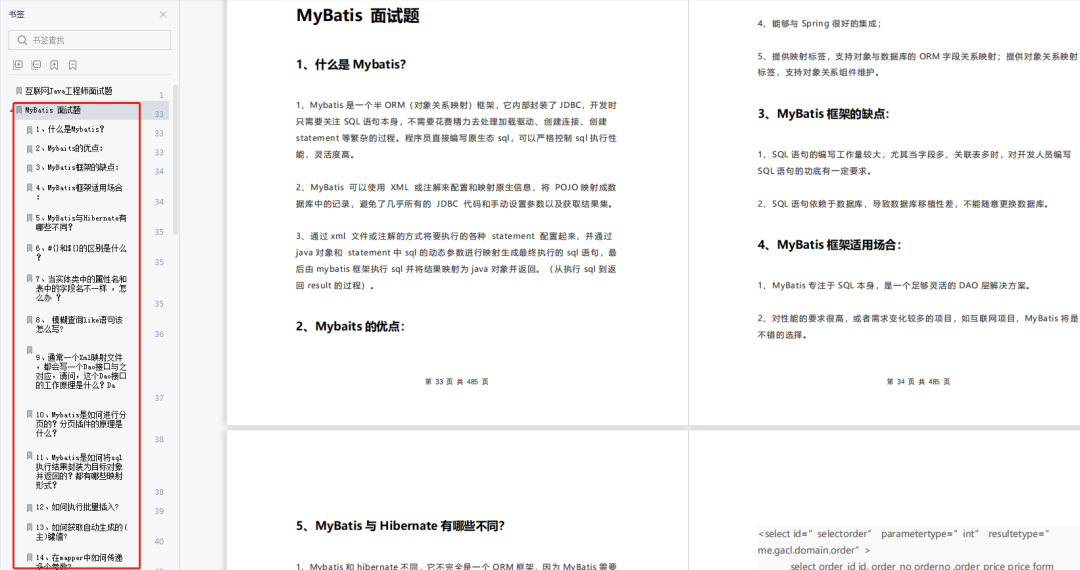Image resolution: width=1080 pixels, height=570 pixels.
Task: Click bookmark icon beside 互联网Java工程师面试题
Action: (19, 91)
